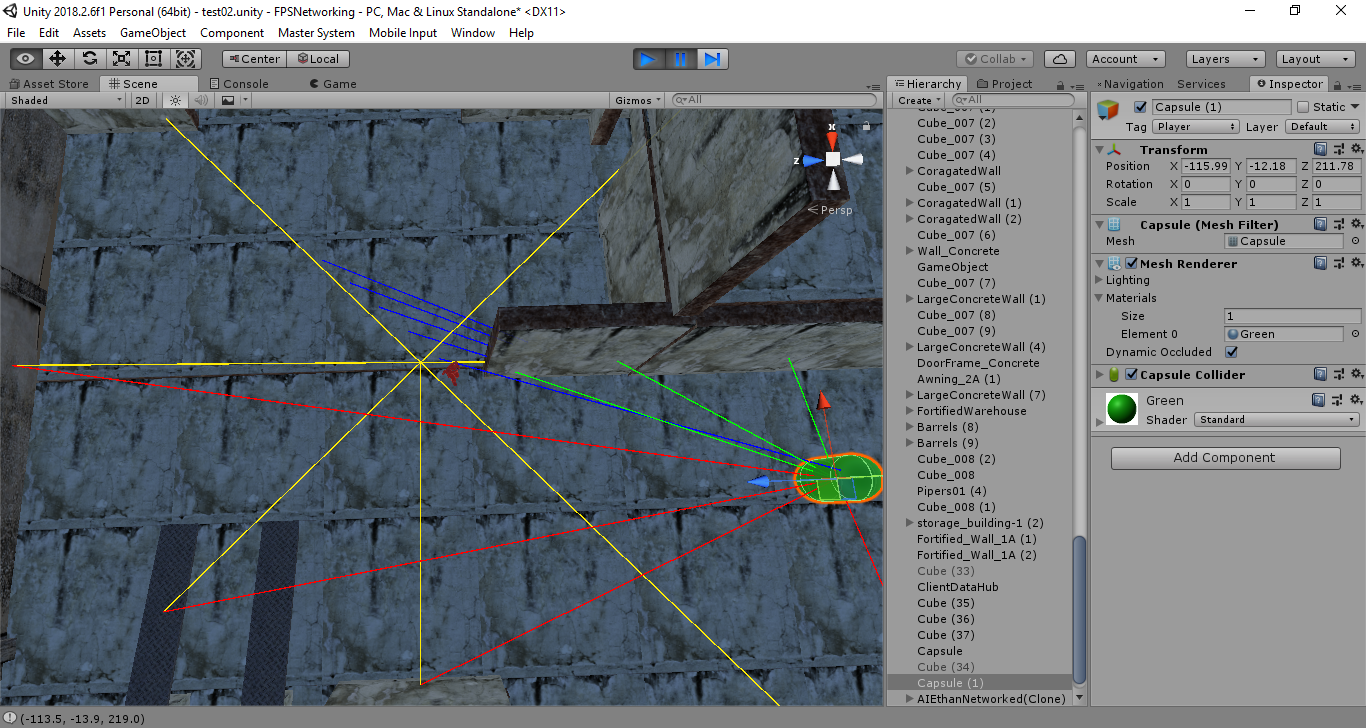Open the Tag dropdown set to Player
The width and height of the screenshot is (1366, 728).
[1196, 127]
